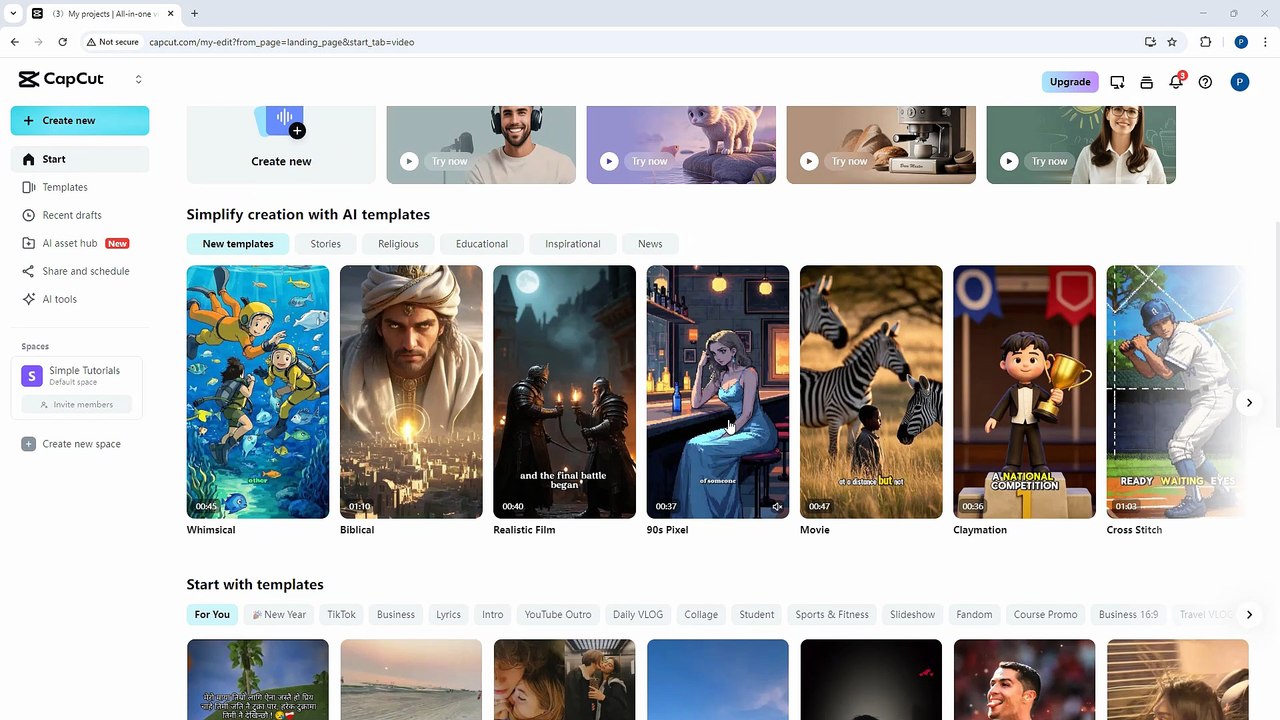1280x720 pixels.
Task: Select the Sports & Fitness category
Action: point(832,615)
